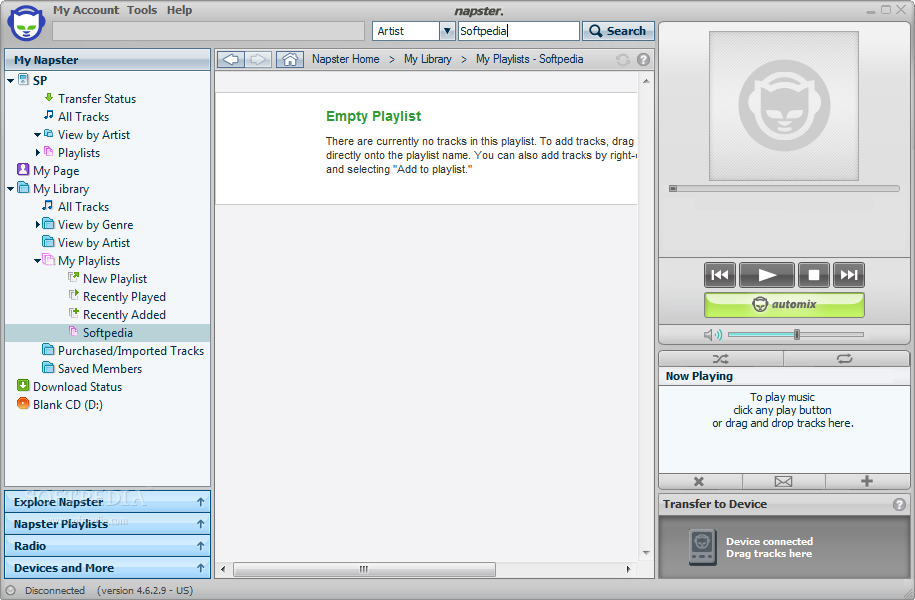915x600 pixels.
Task: Open the Help menu
Action: [179, 10]
